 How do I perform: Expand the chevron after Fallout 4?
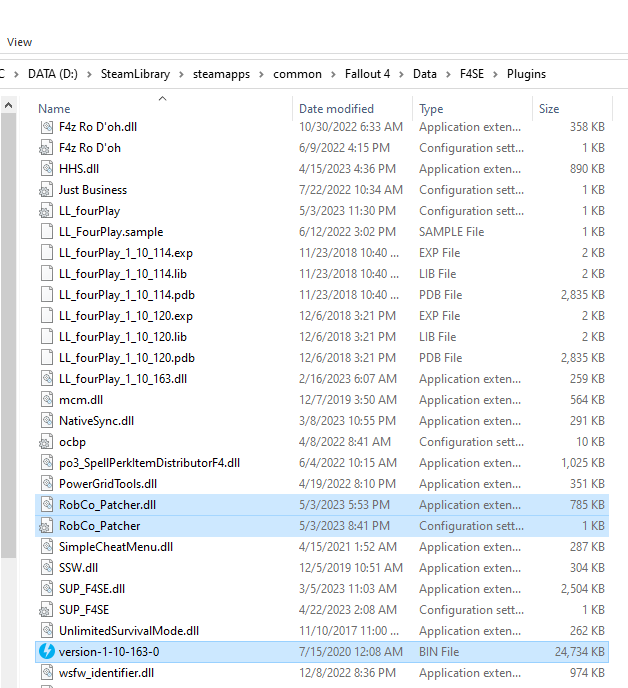[401, 75]
